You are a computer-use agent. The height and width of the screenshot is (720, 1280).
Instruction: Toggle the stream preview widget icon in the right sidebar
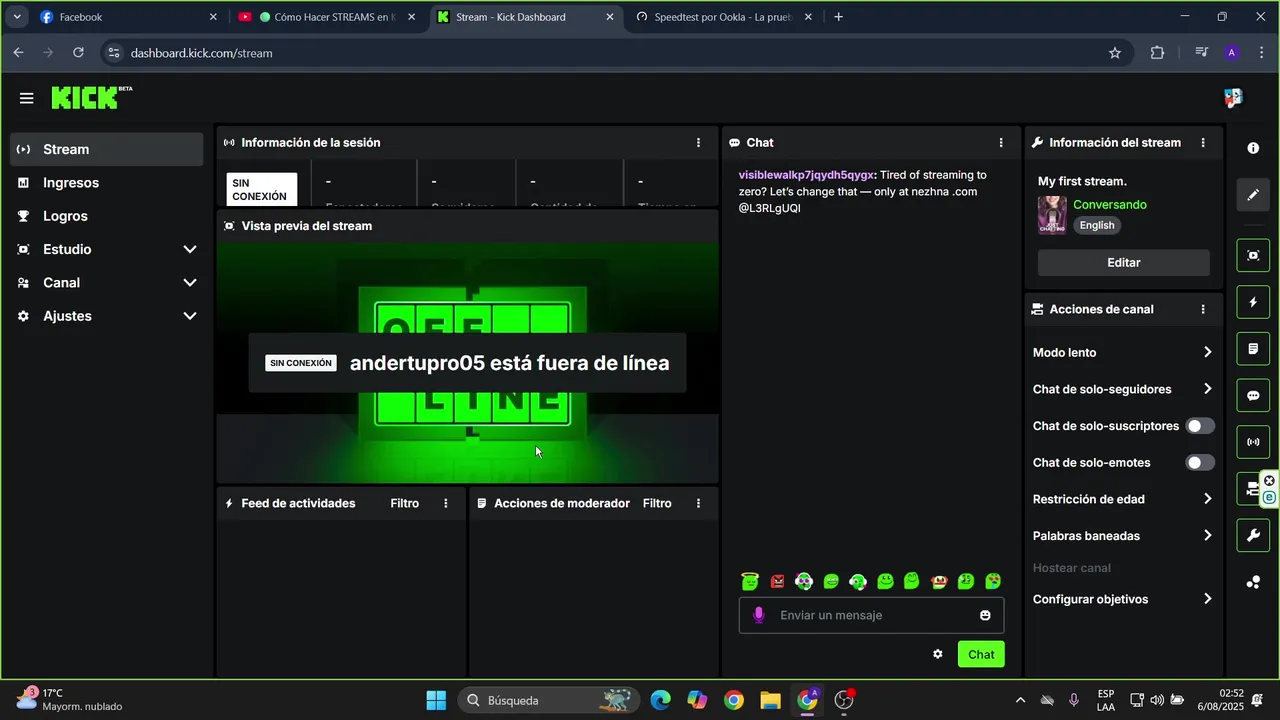(x=1253, y=255)
